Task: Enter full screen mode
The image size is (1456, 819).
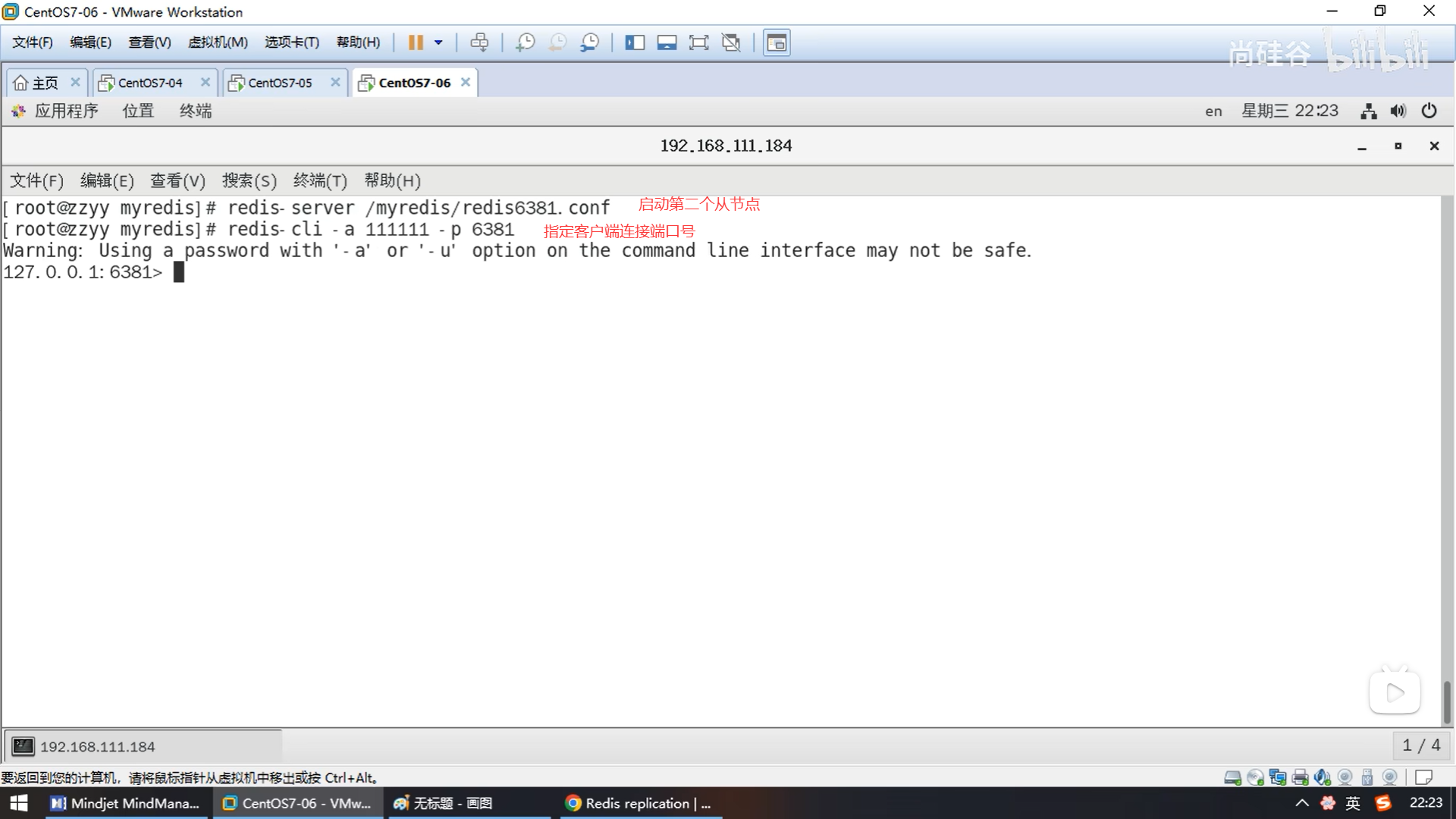Action: [x=698, y=42]
